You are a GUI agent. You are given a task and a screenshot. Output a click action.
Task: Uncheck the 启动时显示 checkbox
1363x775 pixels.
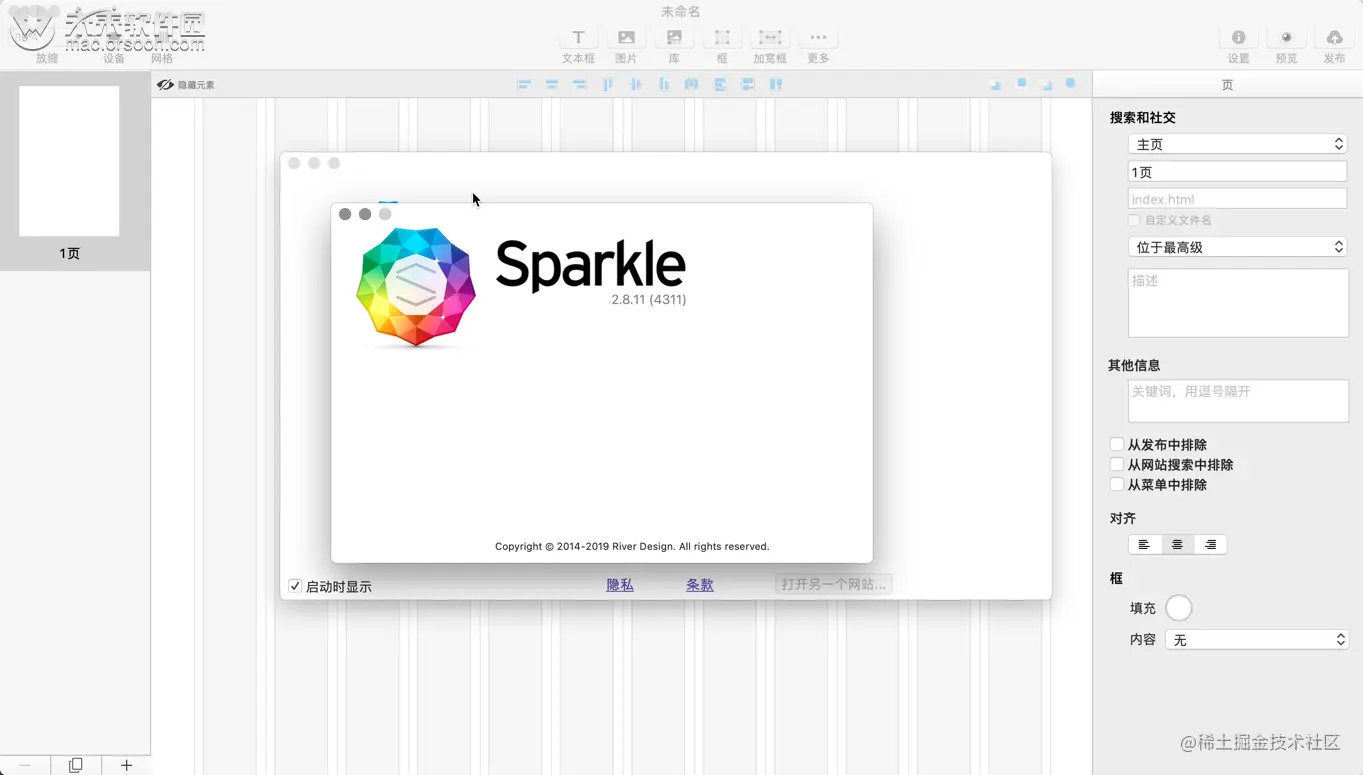pyautogui.click(x=295, y=586)
